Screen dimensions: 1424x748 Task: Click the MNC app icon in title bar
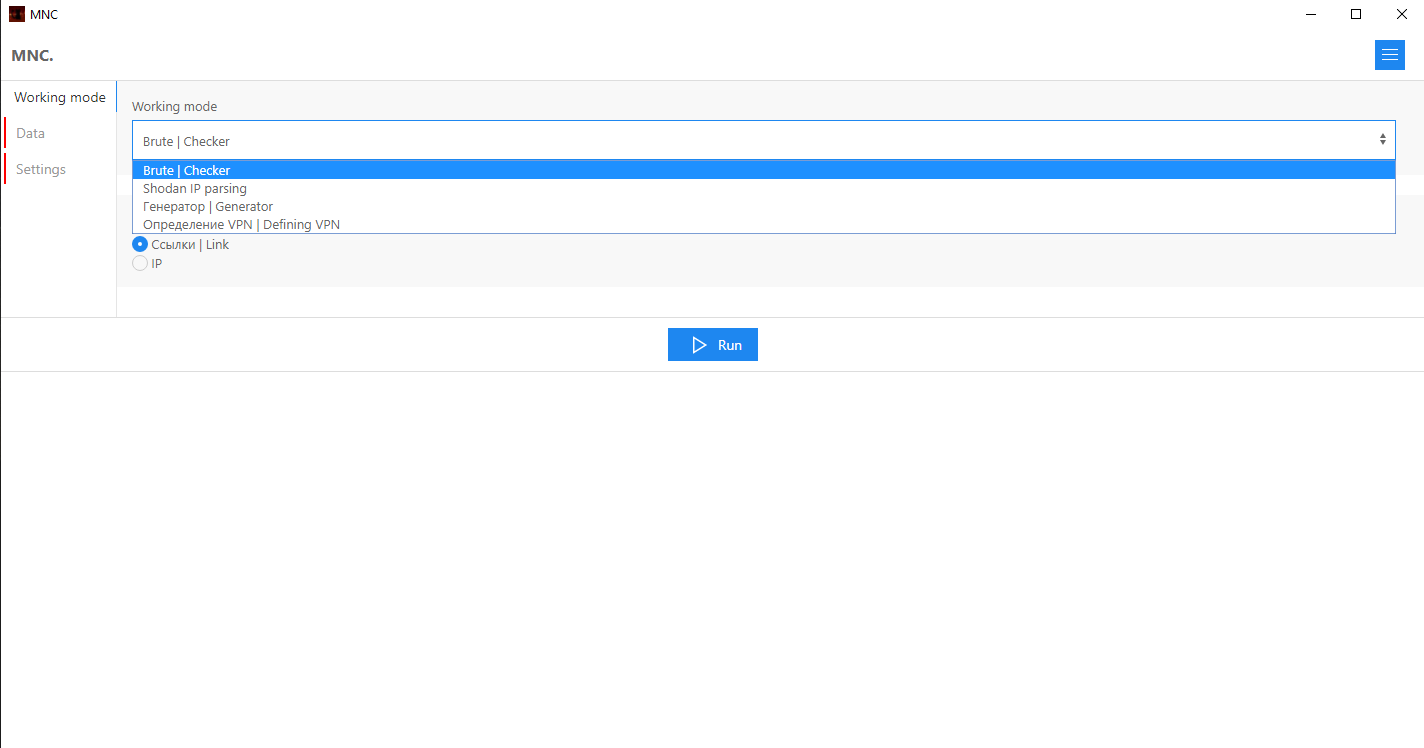(x=16, y=14)
